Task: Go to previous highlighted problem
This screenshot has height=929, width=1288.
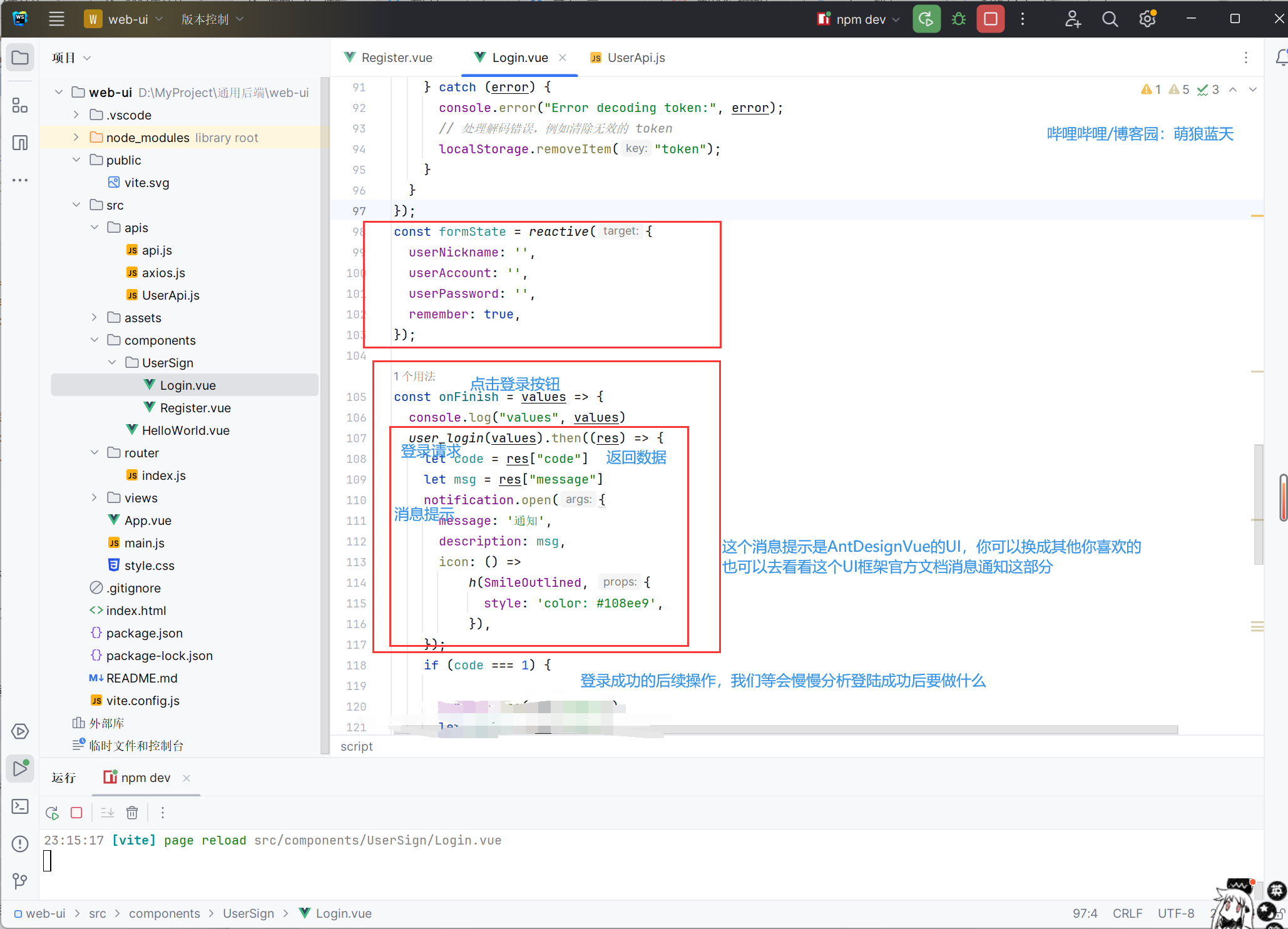Action: [x=1233, y=89]
